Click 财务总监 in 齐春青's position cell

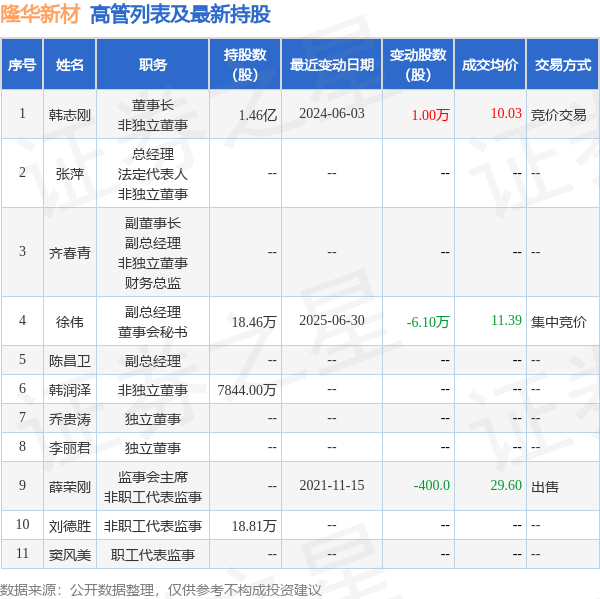coord(153,283)
